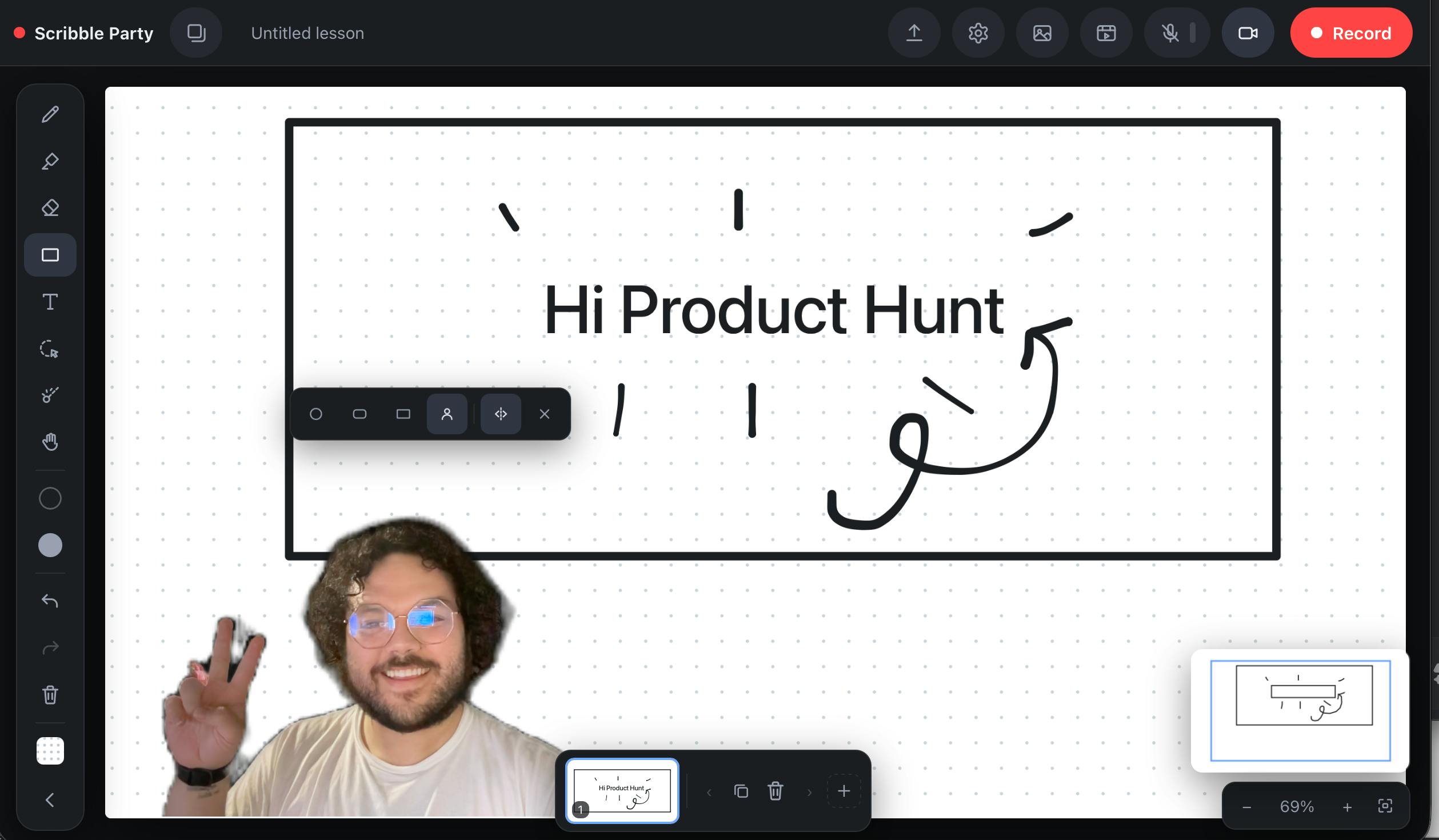Click the minimap preview

click(x=1300, y=710)
